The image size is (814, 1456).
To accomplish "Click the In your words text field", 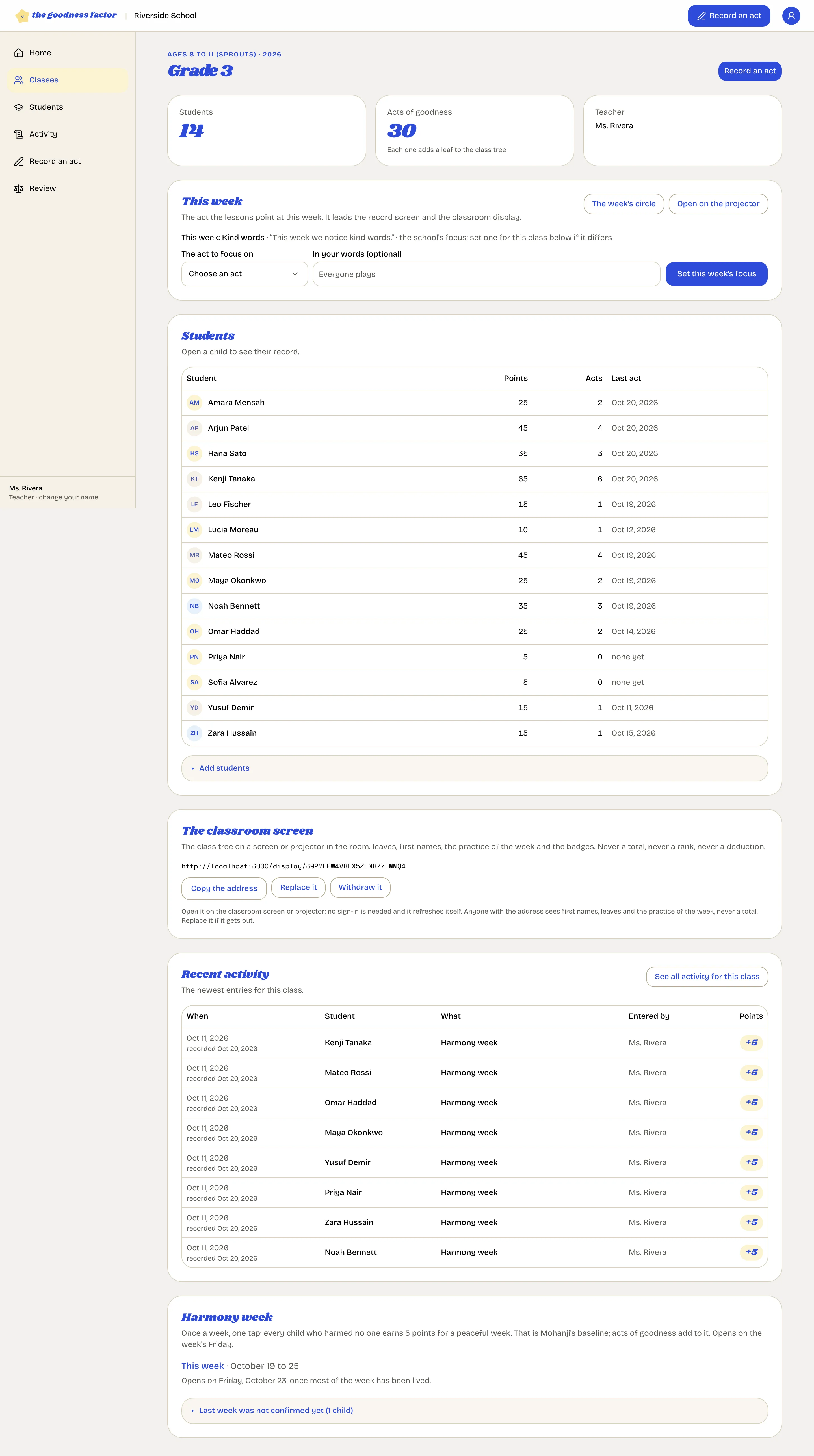I will click(x=486, y=274).
